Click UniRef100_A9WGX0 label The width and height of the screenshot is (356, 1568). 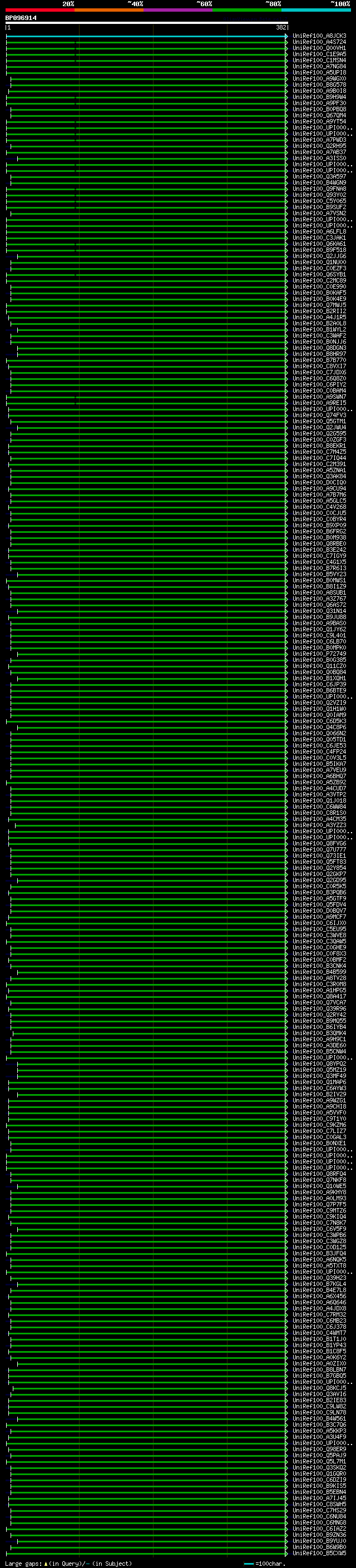(319, 78)
